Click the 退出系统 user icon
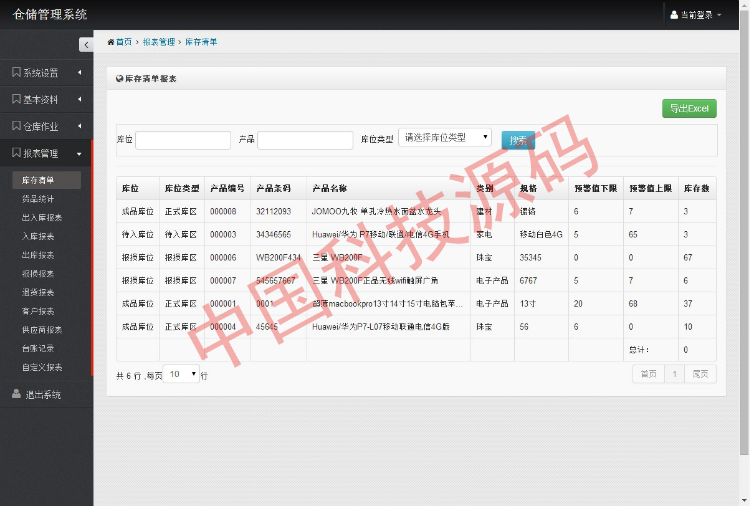Screen dimensions: 750x506 tap(16, 394)
